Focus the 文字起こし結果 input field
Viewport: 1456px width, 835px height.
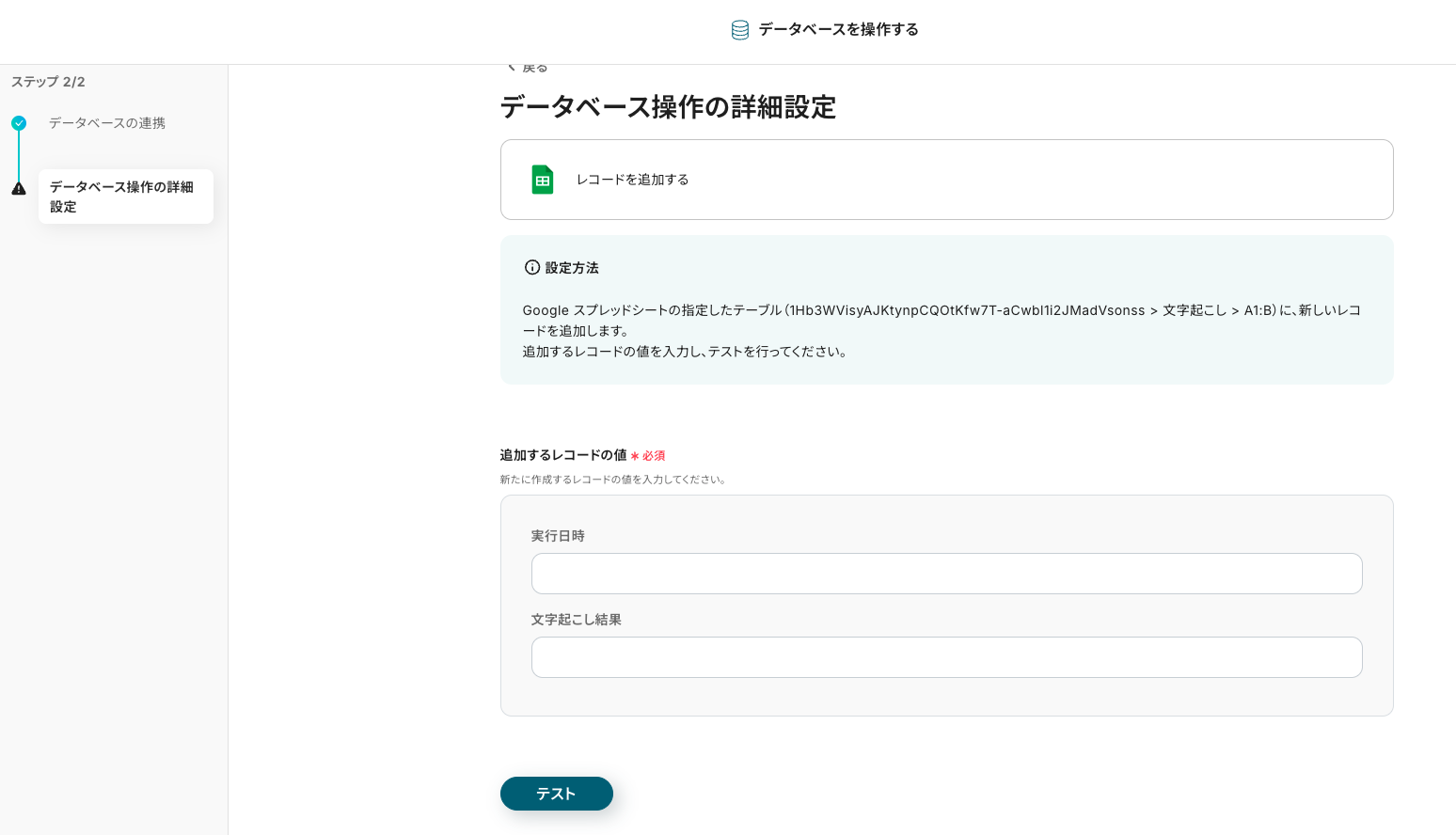pyautogui.click(x=946, y=657)
